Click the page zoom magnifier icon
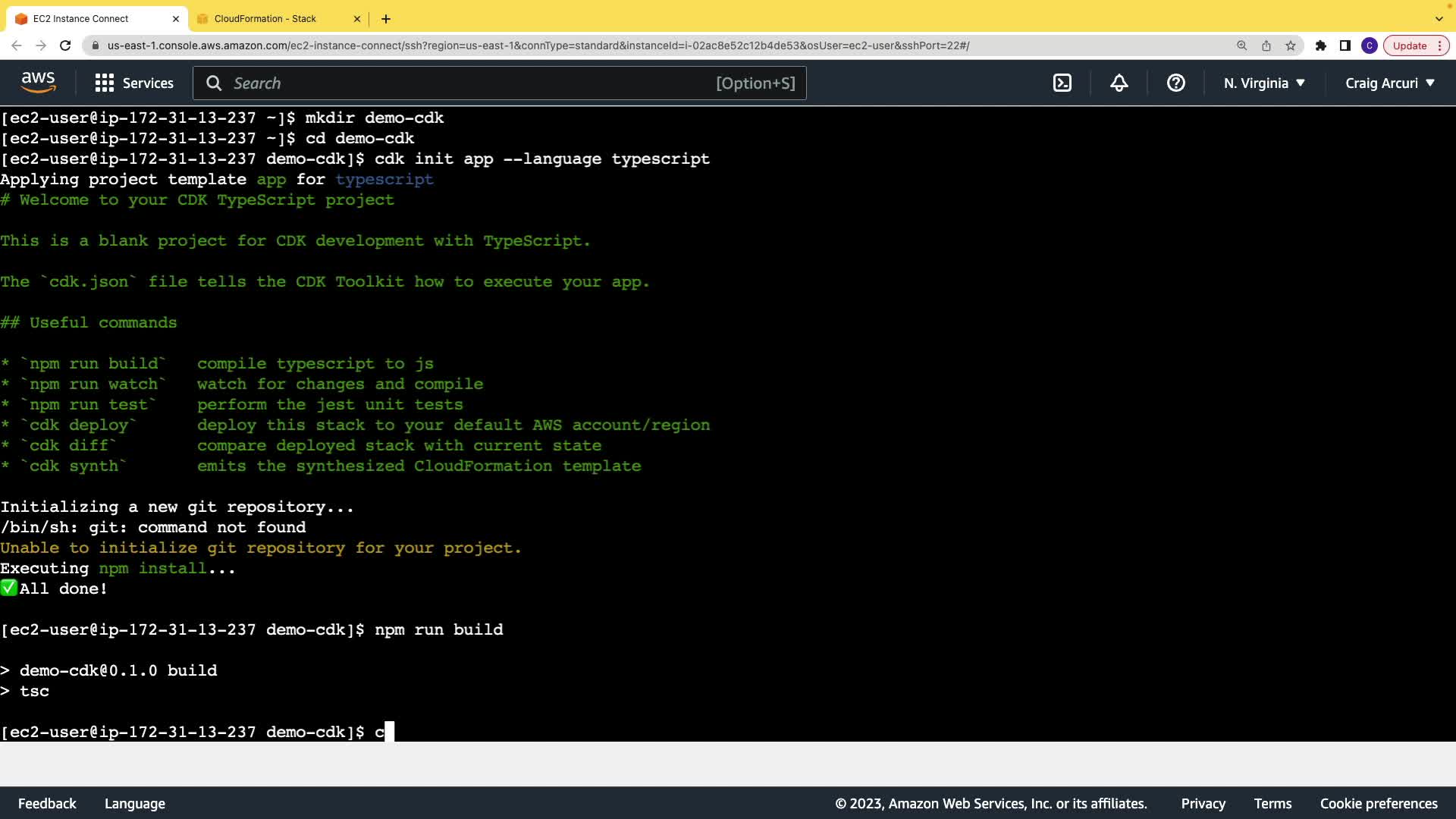 click(x=1241, y=45)
